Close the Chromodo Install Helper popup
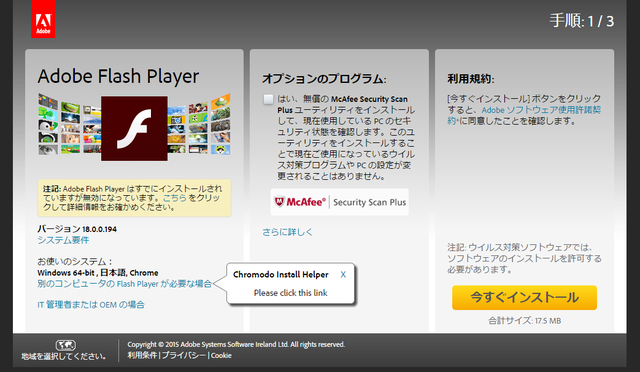This screenshot has width=640, height=372. [x=343, y=274]
